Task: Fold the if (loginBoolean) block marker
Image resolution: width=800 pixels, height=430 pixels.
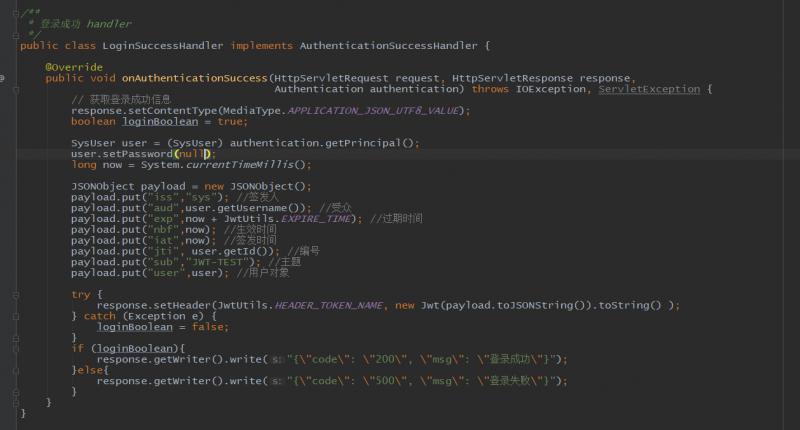Action: tap(16, 349)
